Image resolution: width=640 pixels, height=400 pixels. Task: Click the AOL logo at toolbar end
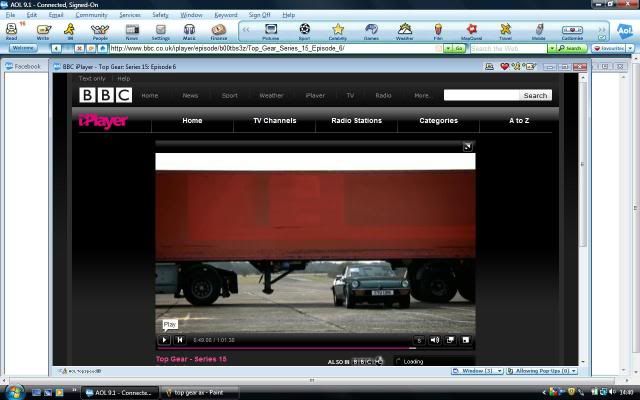[624, 31]
